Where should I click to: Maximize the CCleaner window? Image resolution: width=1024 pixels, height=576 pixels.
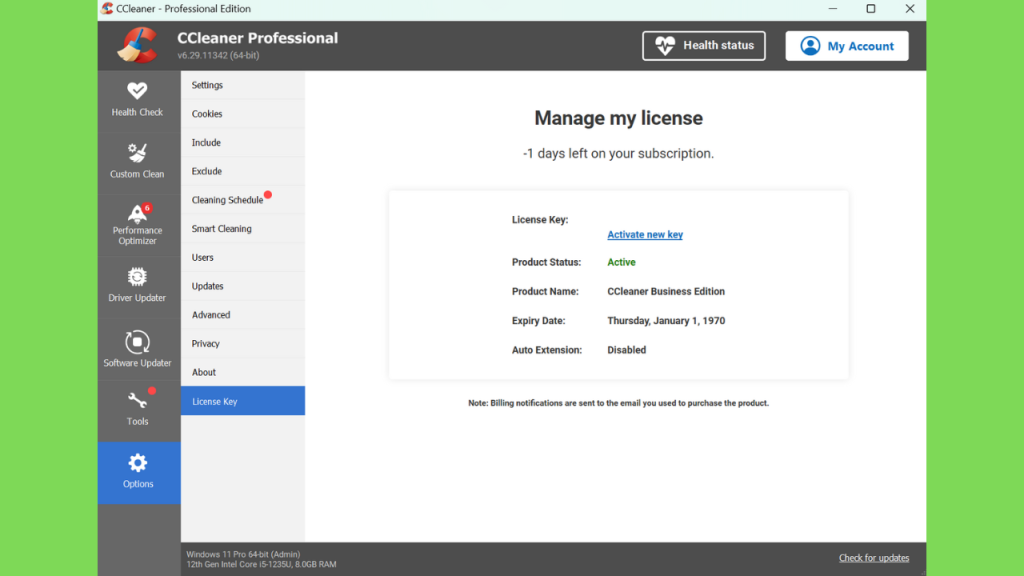[x=871, y=8]
